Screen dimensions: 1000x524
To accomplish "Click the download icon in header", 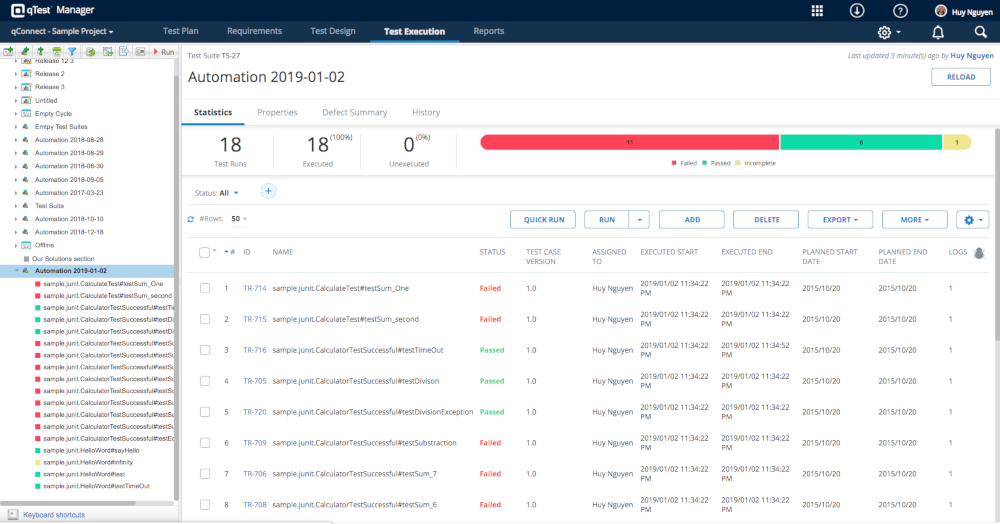I will (857, 11).
